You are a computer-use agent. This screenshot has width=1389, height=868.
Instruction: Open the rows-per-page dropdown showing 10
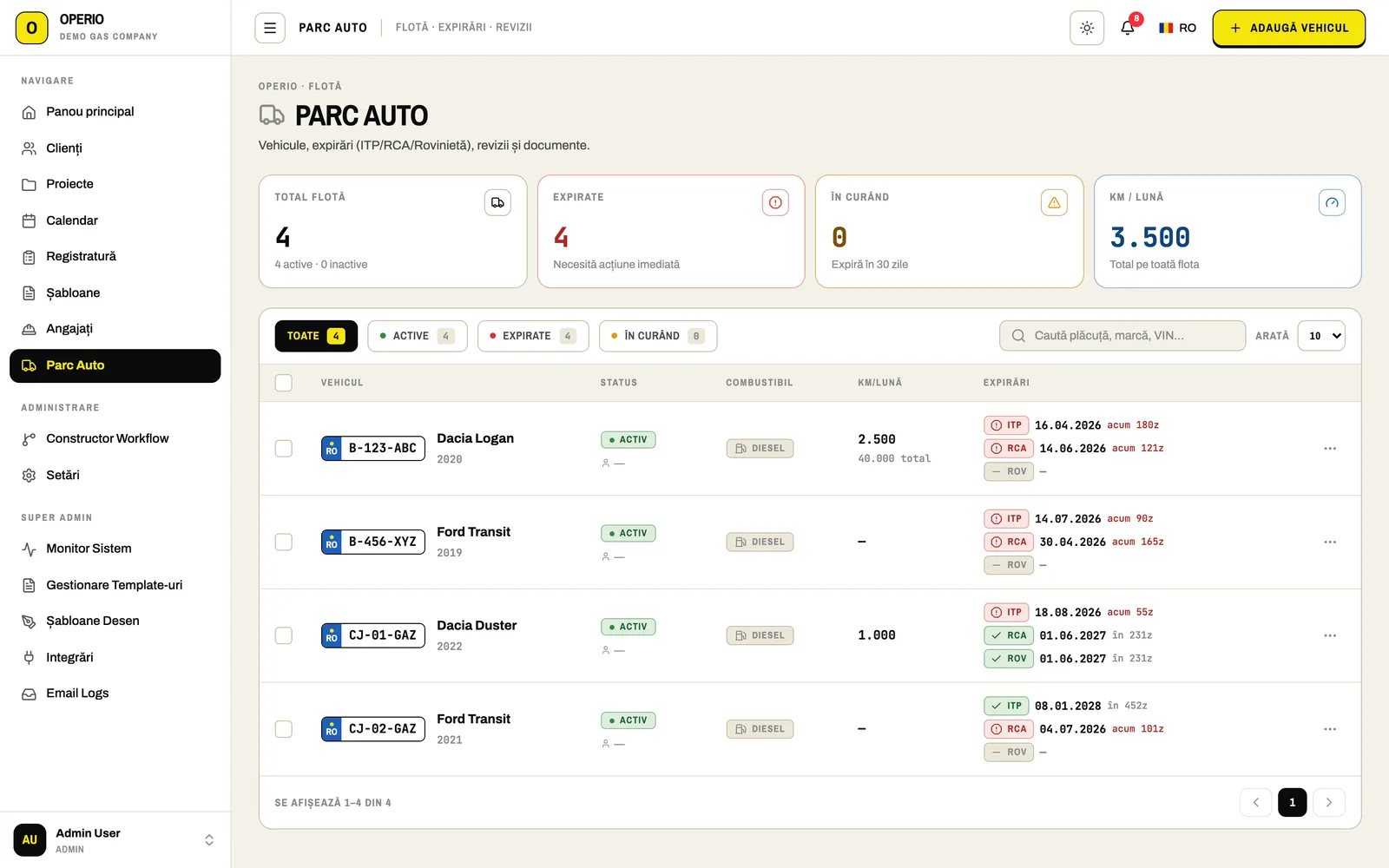(1321, 336)
